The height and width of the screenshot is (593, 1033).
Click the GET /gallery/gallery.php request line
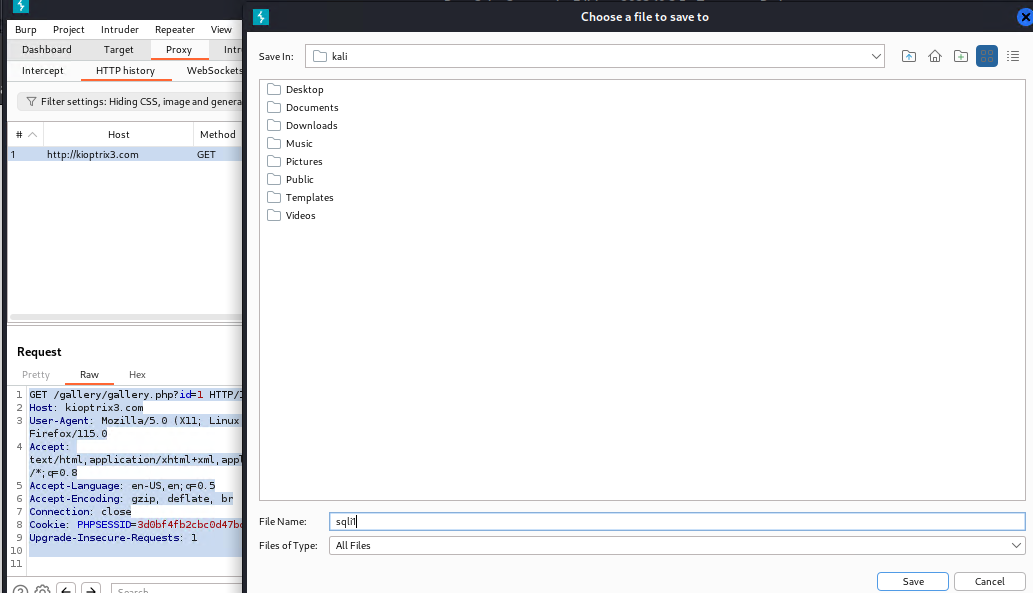(136, 395)
